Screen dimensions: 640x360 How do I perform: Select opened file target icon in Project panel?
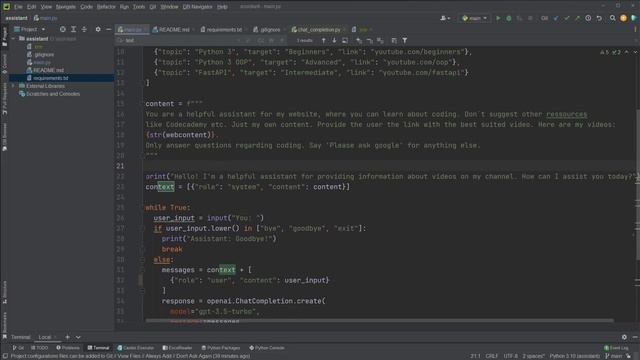tap(62, 29)
